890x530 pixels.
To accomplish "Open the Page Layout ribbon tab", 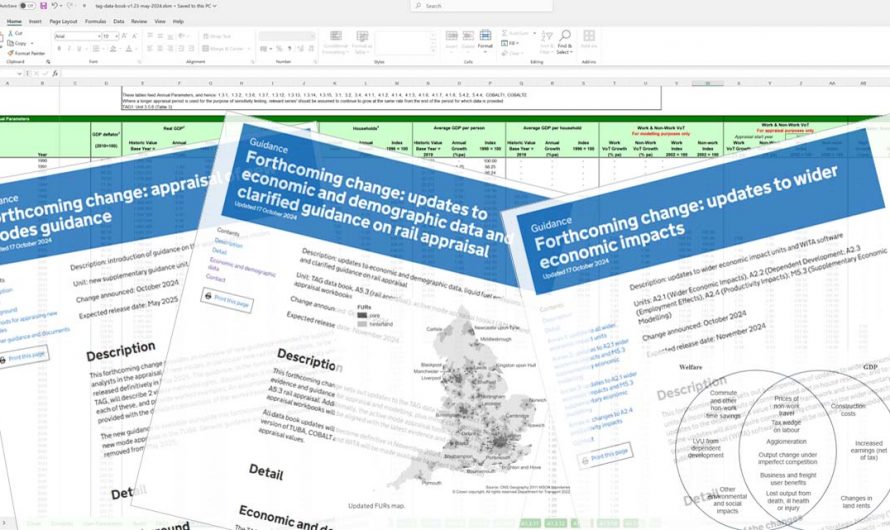I will pos(63,22).
